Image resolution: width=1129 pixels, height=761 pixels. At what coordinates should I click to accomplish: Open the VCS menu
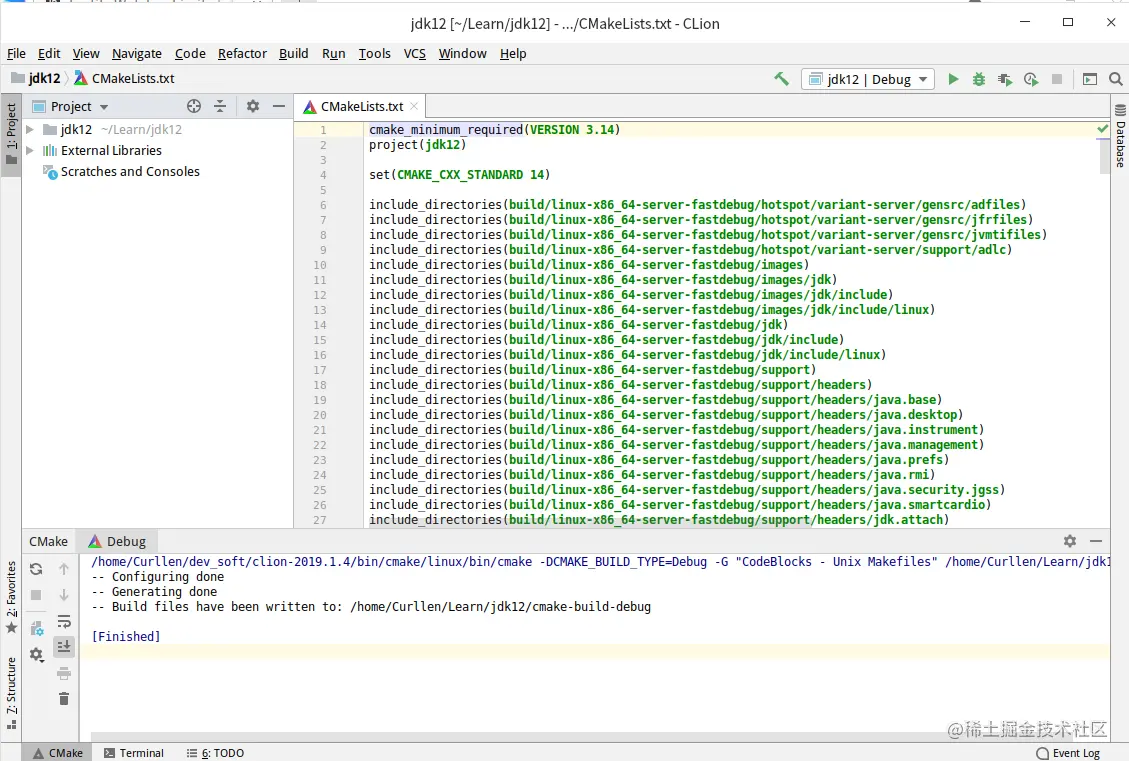[415, 53]
